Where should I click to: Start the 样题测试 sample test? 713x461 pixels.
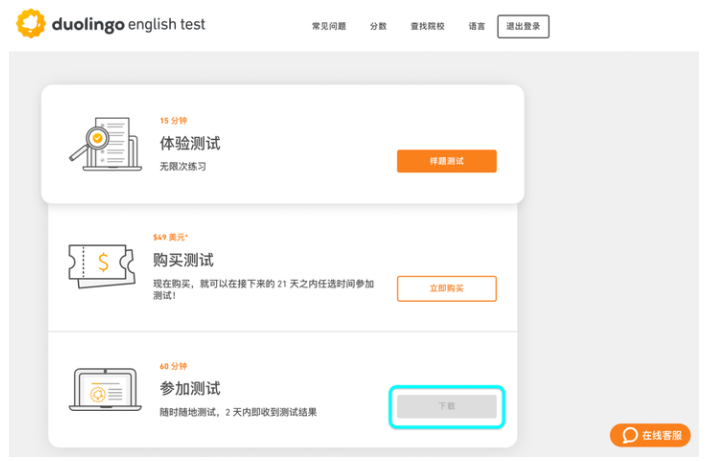click(x=447, y=161)
